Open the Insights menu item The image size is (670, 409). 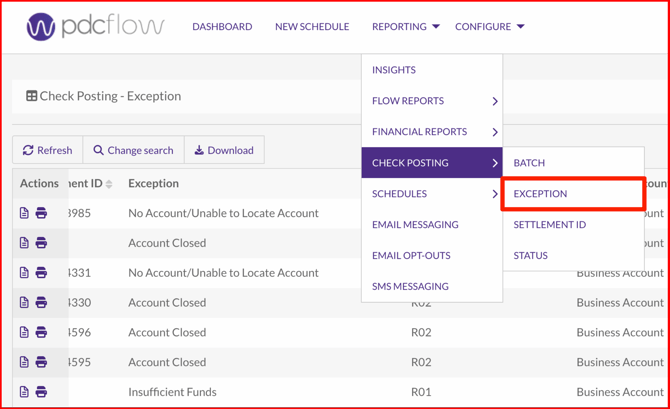pos(394,70)
